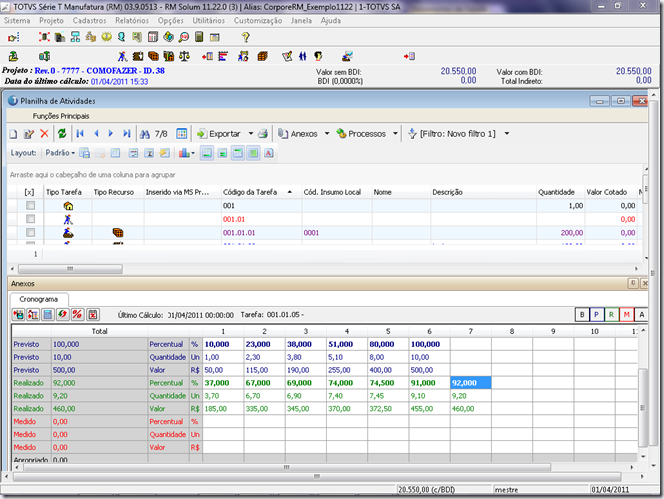Image resolution: width=664 pixels, height=499 pixels.
Task: Go to the first record
Action: [80, 134]
